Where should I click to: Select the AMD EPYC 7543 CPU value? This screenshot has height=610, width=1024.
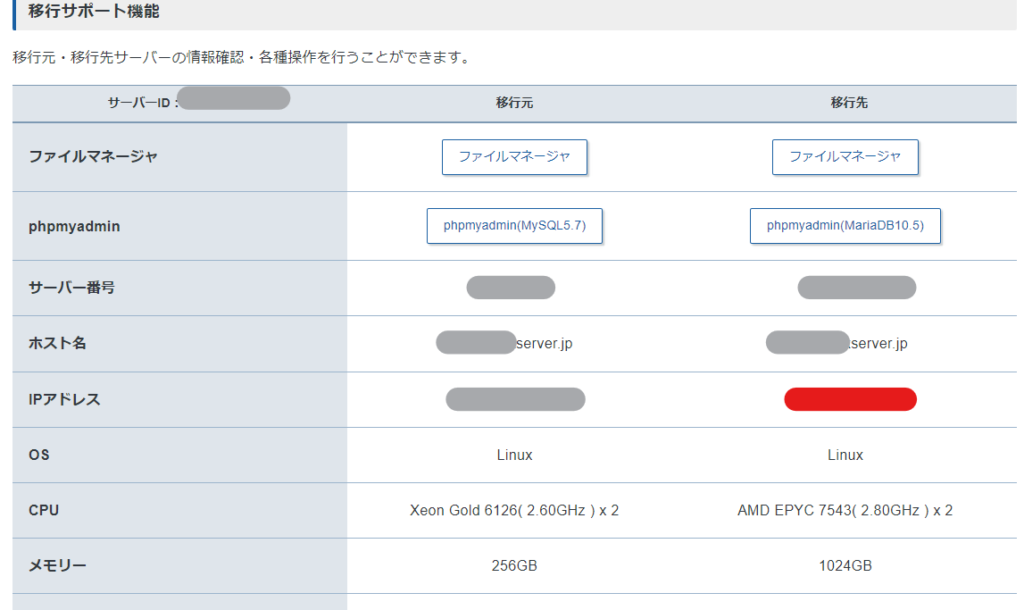[845, 510]
